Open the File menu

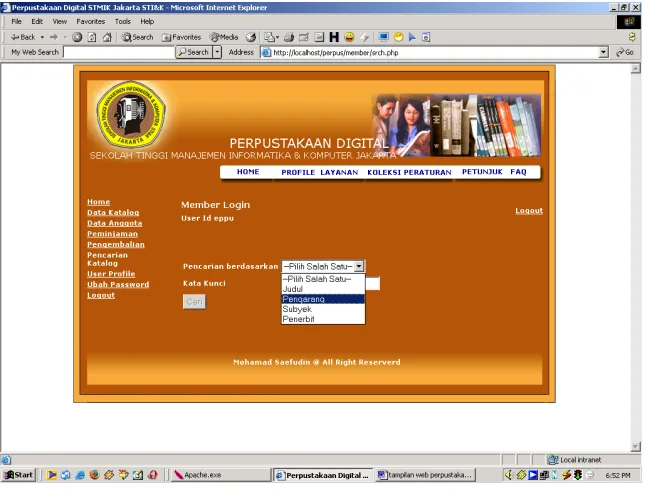click(17, 22)
